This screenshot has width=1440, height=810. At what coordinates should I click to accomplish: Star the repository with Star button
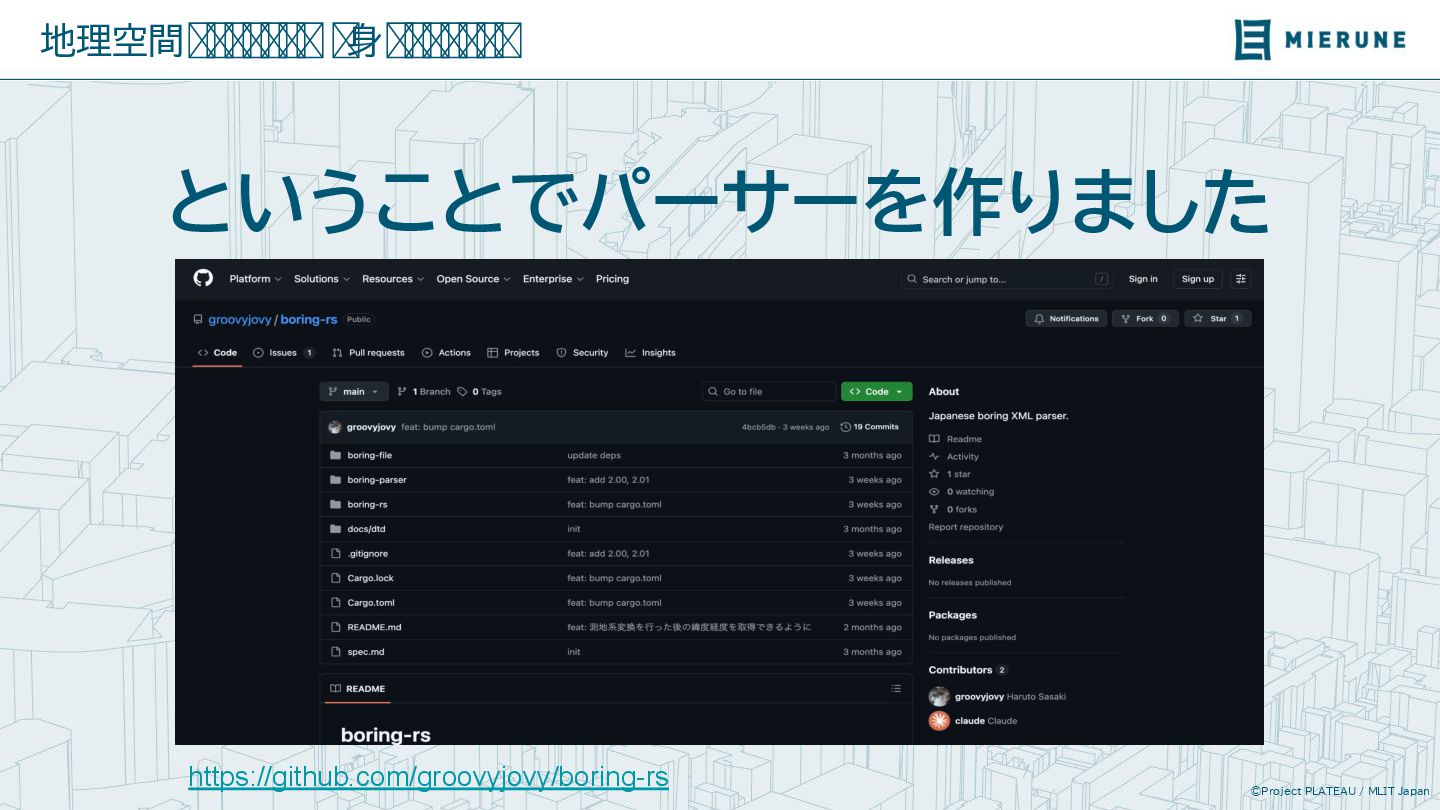(x=1218, y=319)
